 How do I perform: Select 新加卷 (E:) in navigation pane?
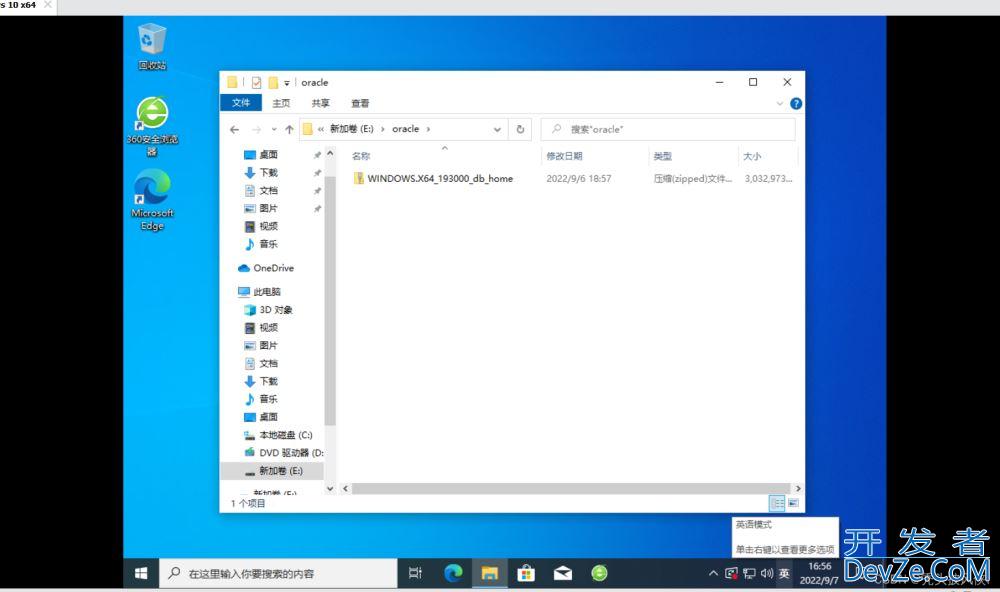click(273, 471)
